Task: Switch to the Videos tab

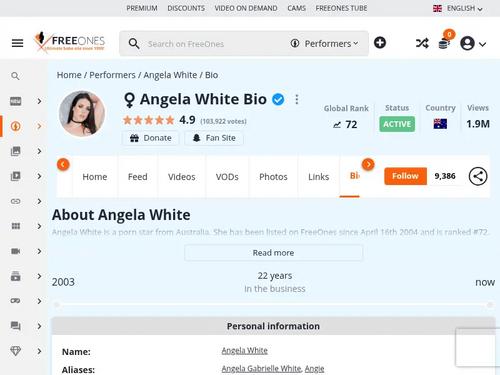Action: pos(182,177)
